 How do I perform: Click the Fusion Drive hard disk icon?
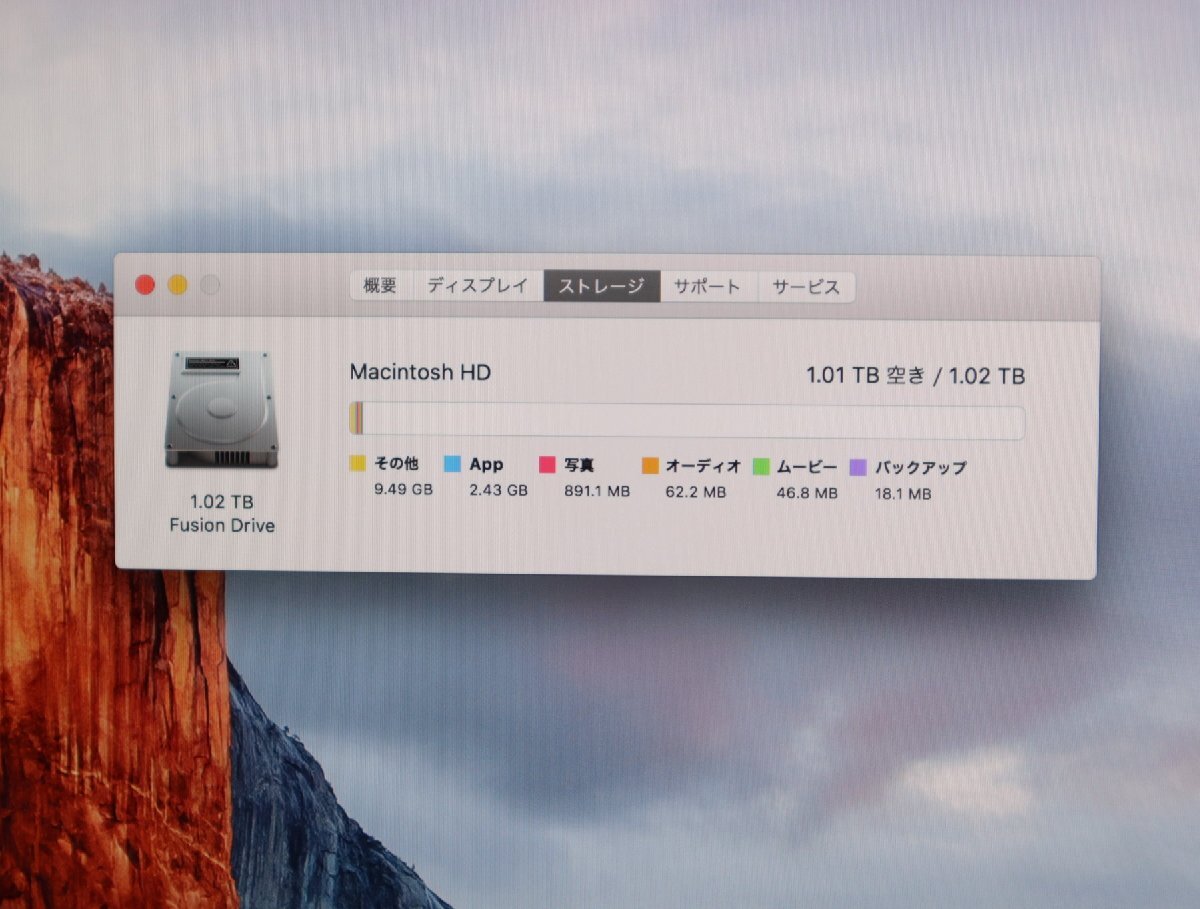click(x=221, y=409)
